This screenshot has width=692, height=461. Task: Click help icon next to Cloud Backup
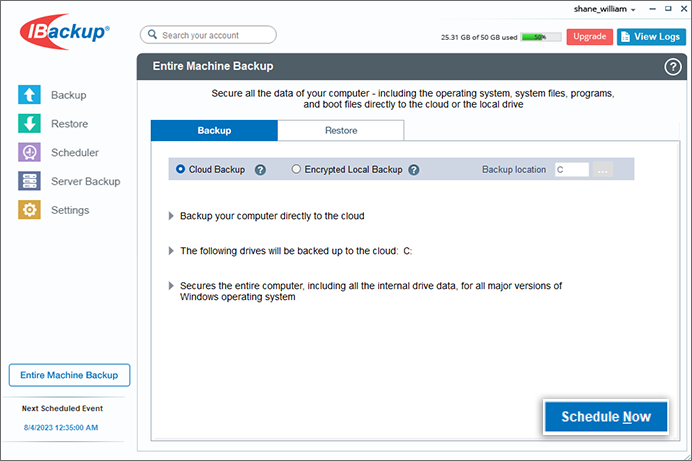[260, 170]
